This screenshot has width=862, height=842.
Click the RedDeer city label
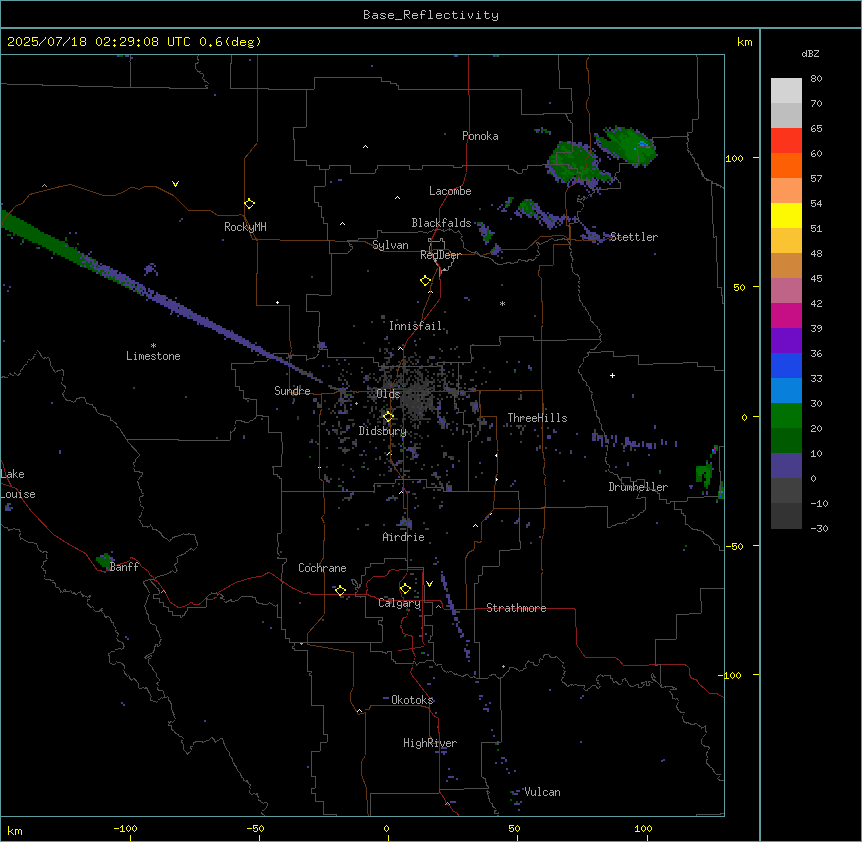coord(440,255)
